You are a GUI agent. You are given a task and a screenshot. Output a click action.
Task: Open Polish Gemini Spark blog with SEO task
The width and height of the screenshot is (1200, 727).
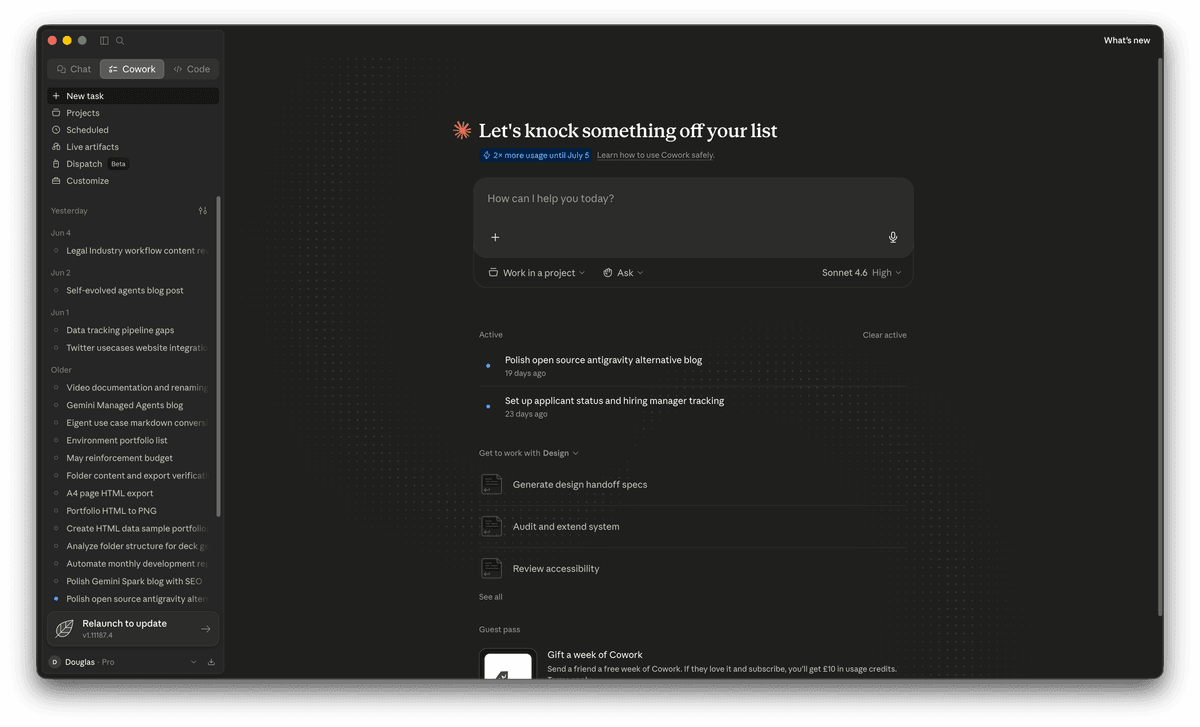[x=131, y=581]
